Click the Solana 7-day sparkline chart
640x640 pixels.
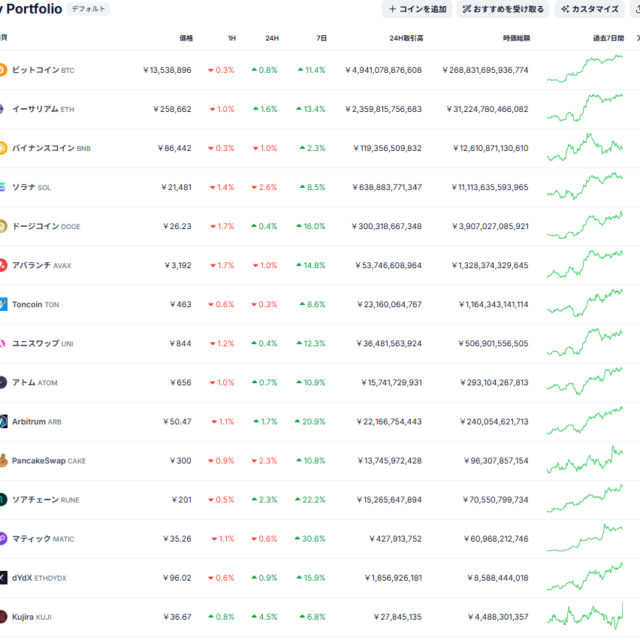click(585, 186)
